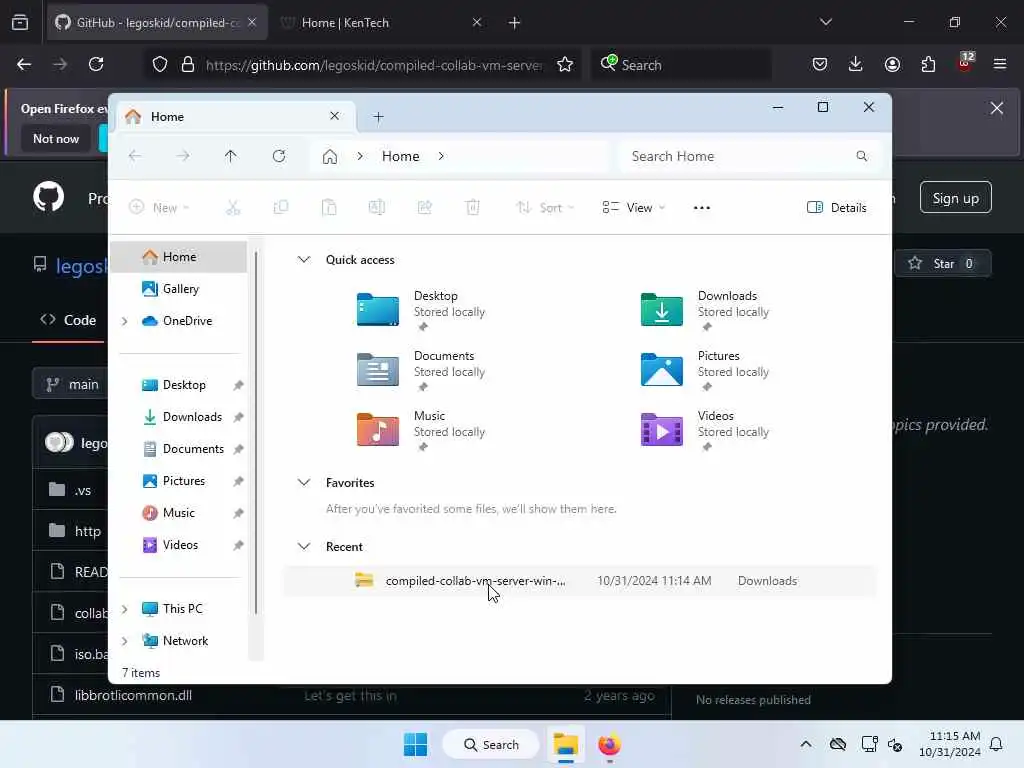Go up one folder with the Up arrow
Image resolution: width=1024 pixels, height=768 pixels.
point(231,156)
